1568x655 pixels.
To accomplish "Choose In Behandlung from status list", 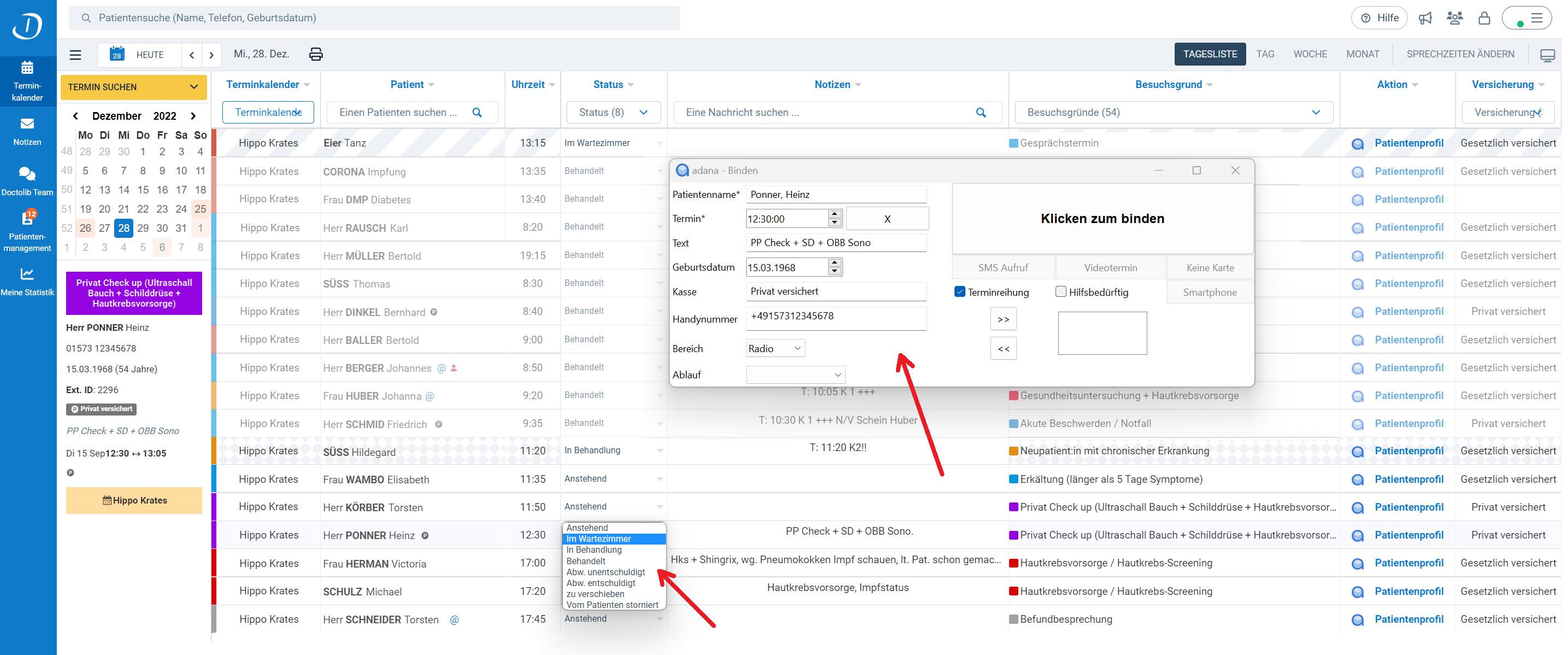I will click(x=594, y=549).
